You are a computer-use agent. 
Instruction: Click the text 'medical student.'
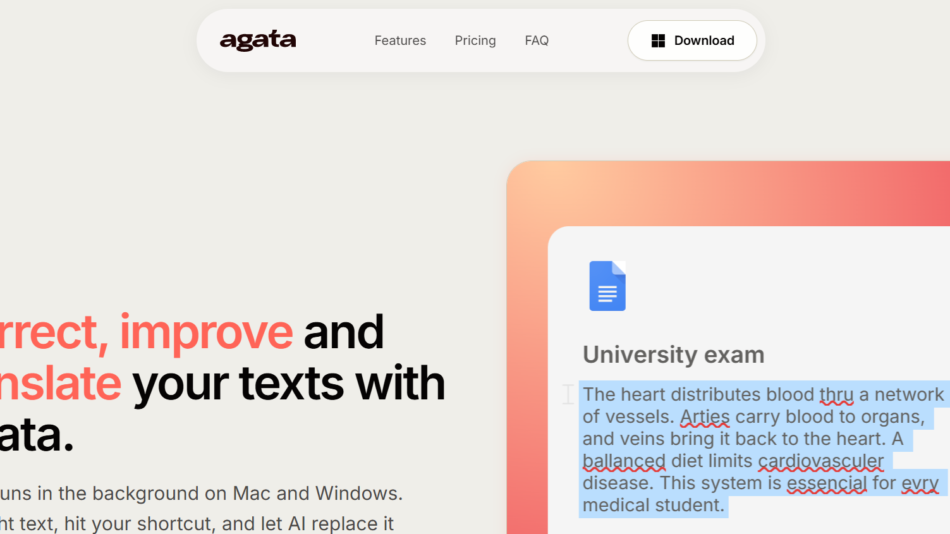[x=653, y=506]
